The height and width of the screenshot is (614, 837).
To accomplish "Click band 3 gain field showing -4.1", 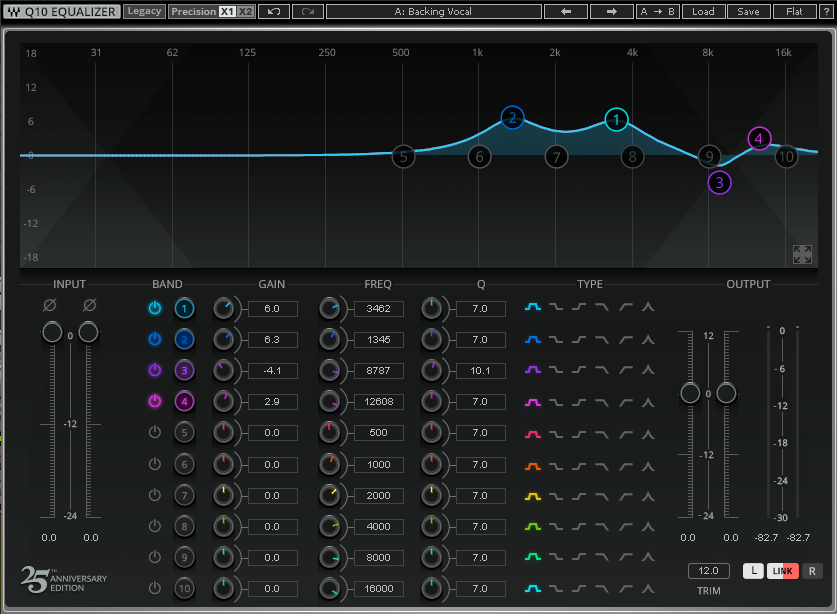I will pos(272,371).
